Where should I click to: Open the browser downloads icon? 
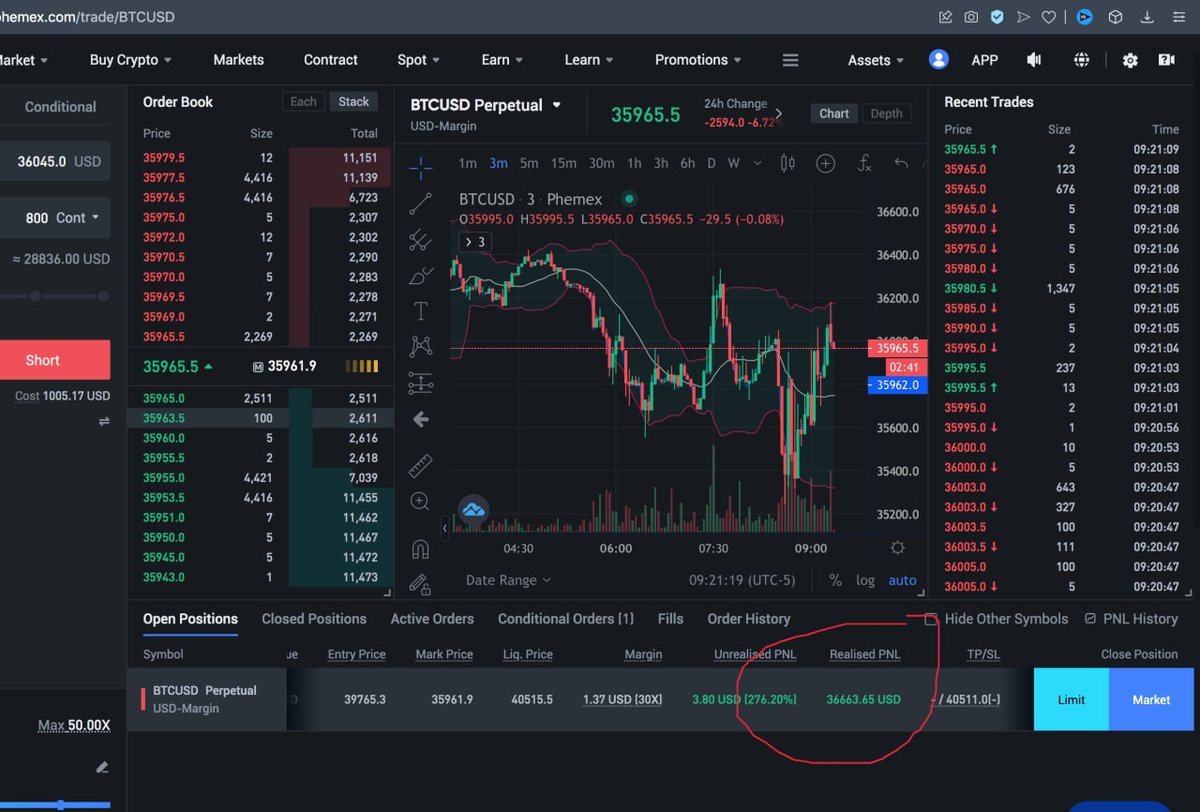click(x=1147, y=17)
